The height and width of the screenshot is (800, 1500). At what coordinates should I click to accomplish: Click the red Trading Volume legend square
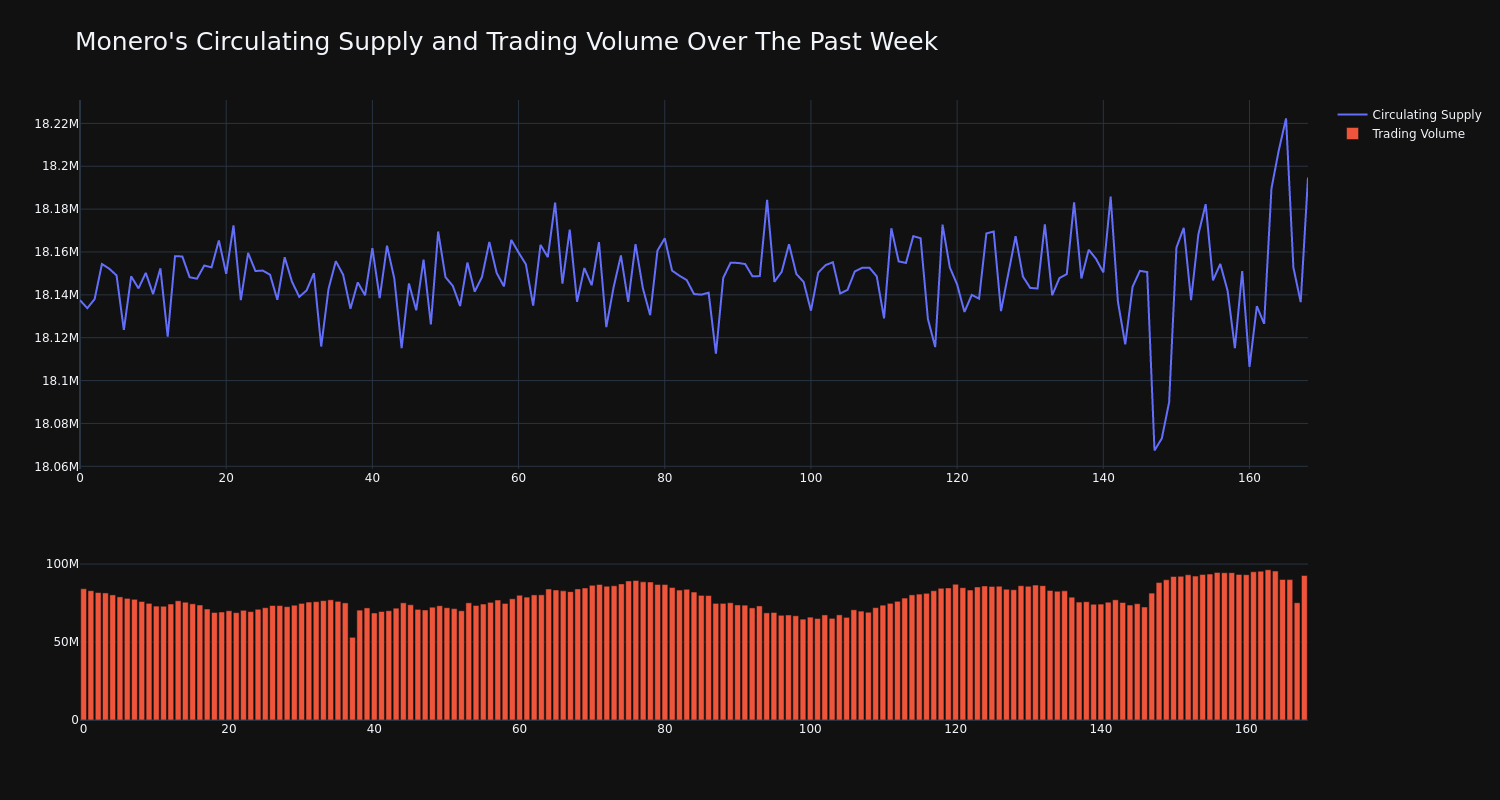click(x=1352, y=134)
